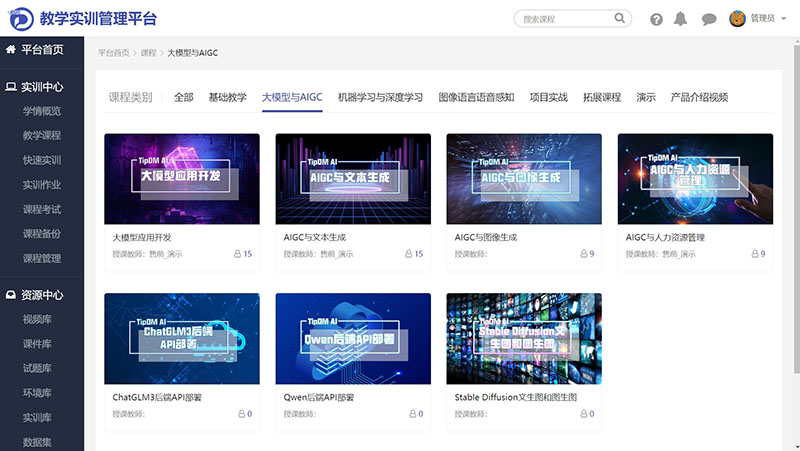
Task: Click the 平台首页 home icon in sidebar
Action: [10, 49]
